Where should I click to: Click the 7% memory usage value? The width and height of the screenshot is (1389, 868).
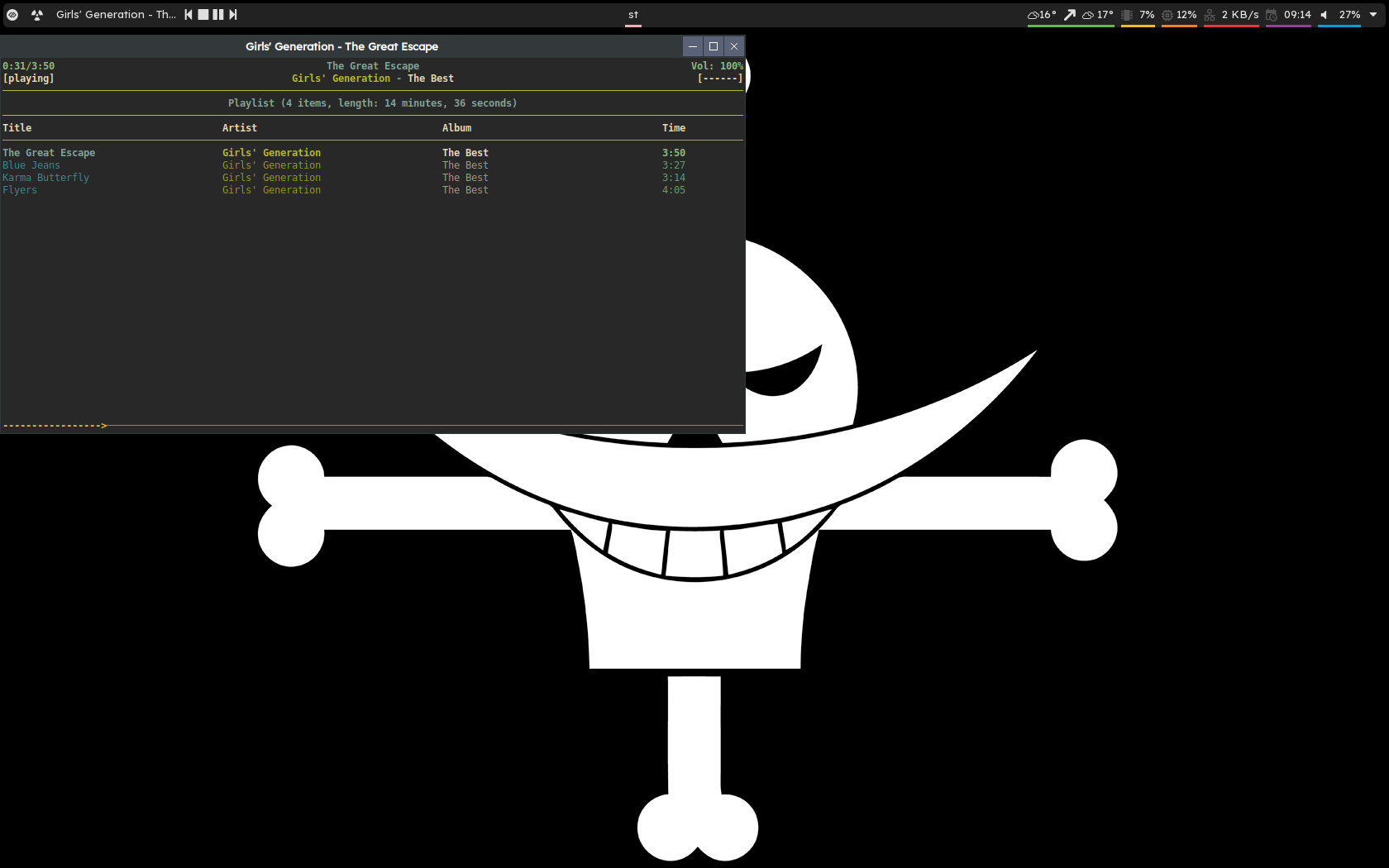(x=1147, y=15)
